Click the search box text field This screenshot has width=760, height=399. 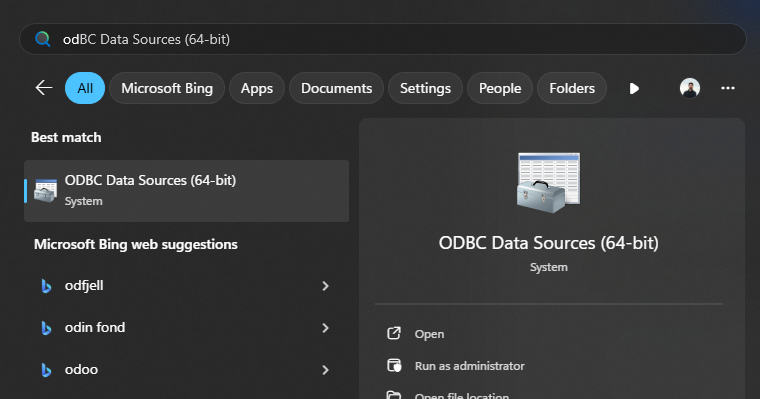(383, 39)
